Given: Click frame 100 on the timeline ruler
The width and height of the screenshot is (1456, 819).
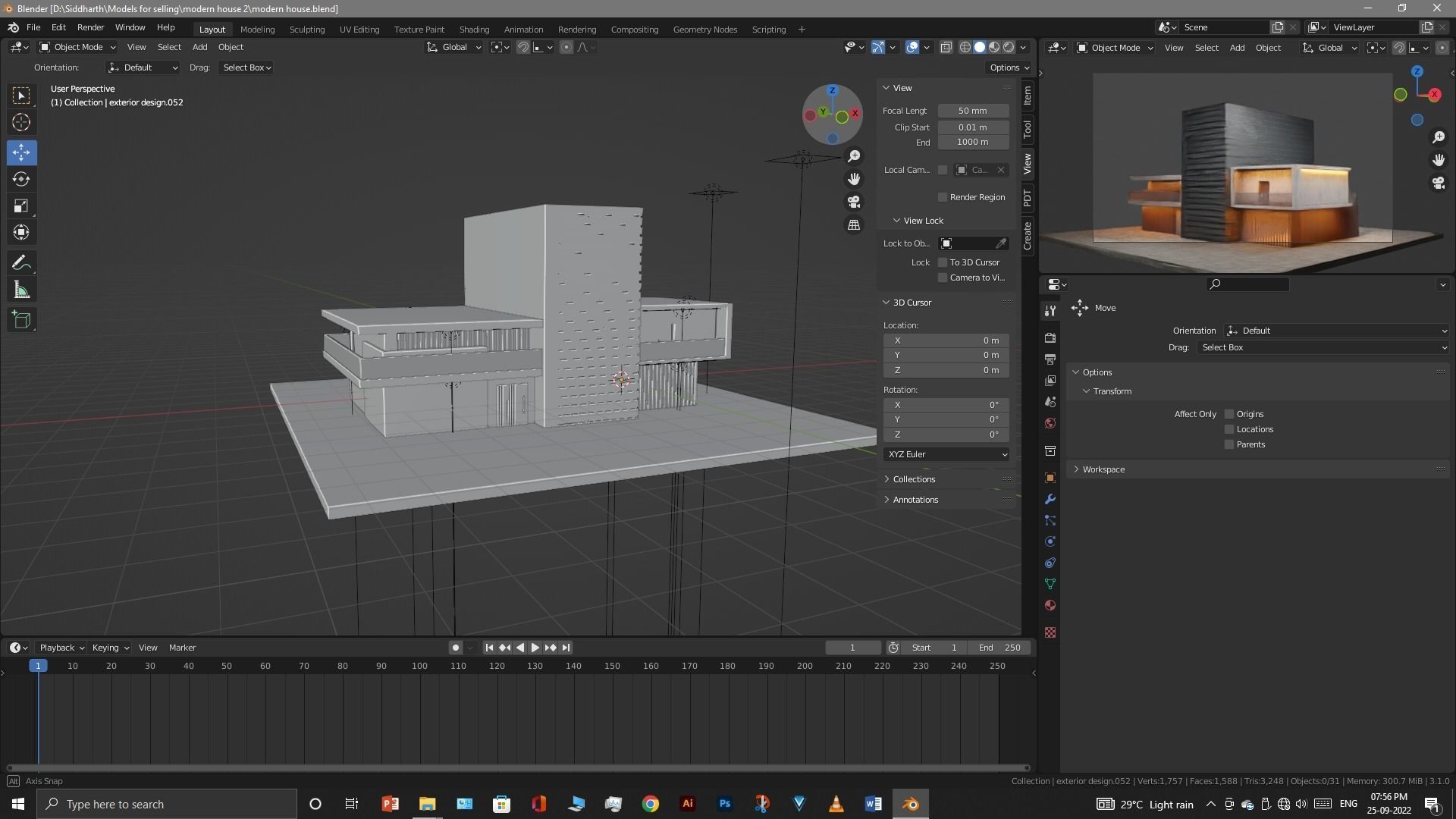Looking at the screenshot, I should click(x=419, y=666).
